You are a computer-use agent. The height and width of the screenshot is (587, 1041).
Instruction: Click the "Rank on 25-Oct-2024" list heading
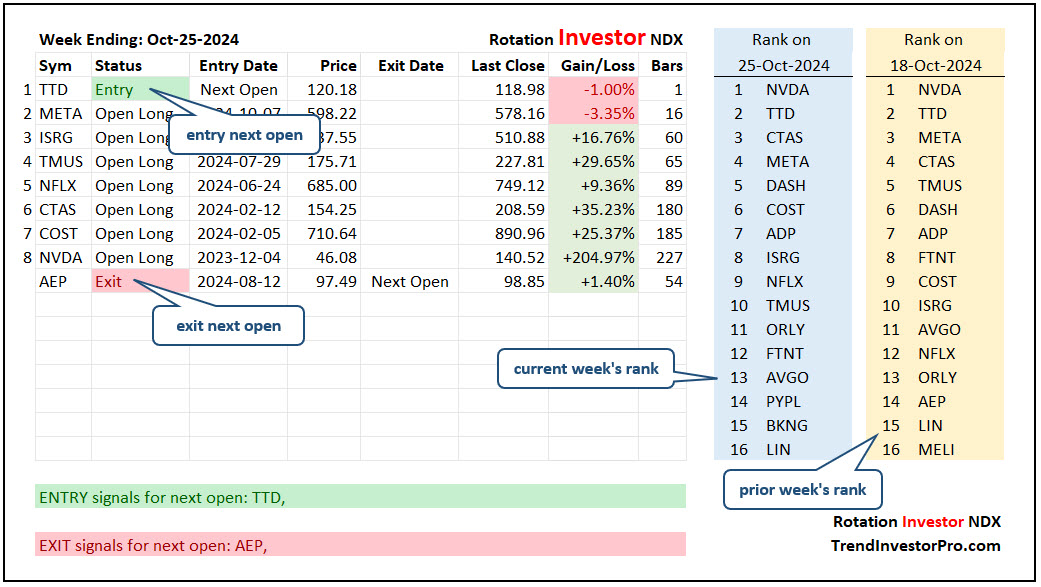point(783,52)
